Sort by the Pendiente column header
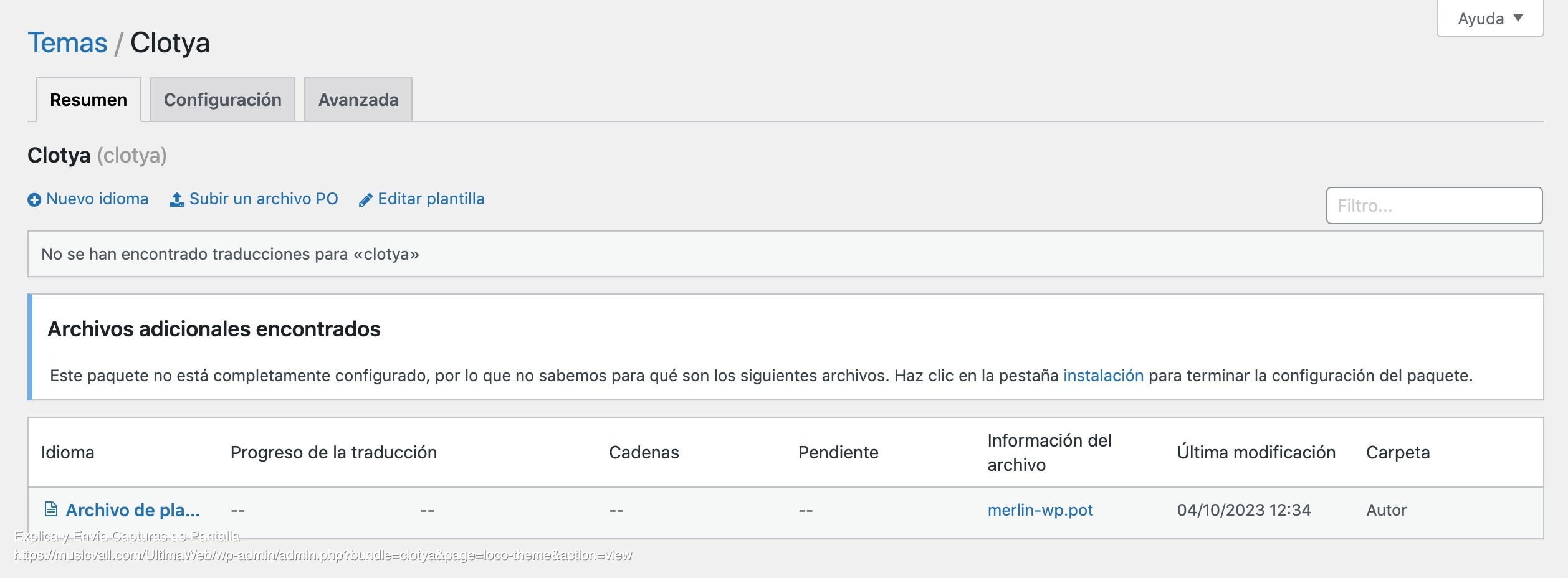The height and width of the screenshot is (578, 1568). click(x=838, y=452)
